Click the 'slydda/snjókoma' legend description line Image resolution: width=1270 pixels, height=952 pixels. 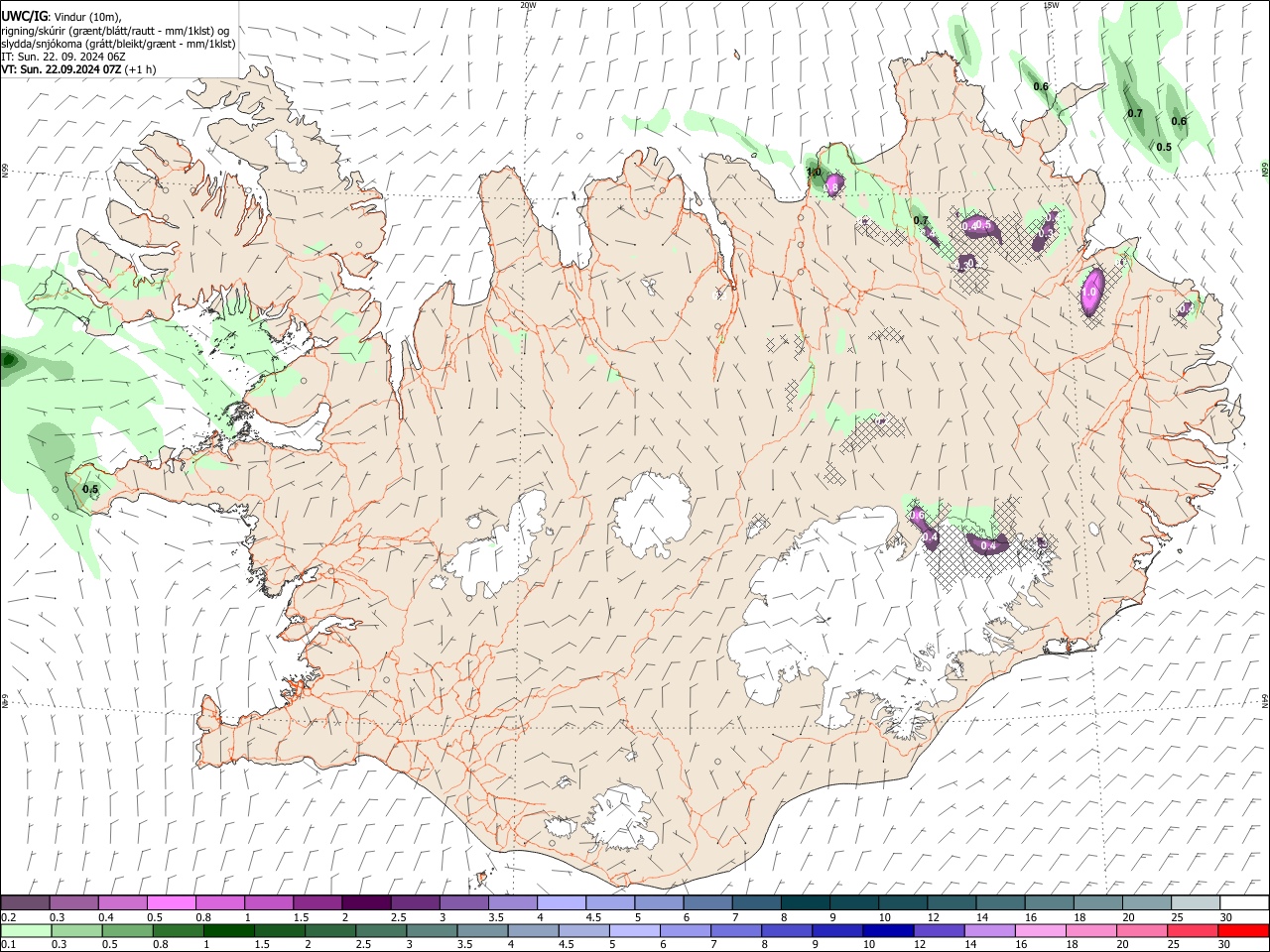tap(118, 44)
